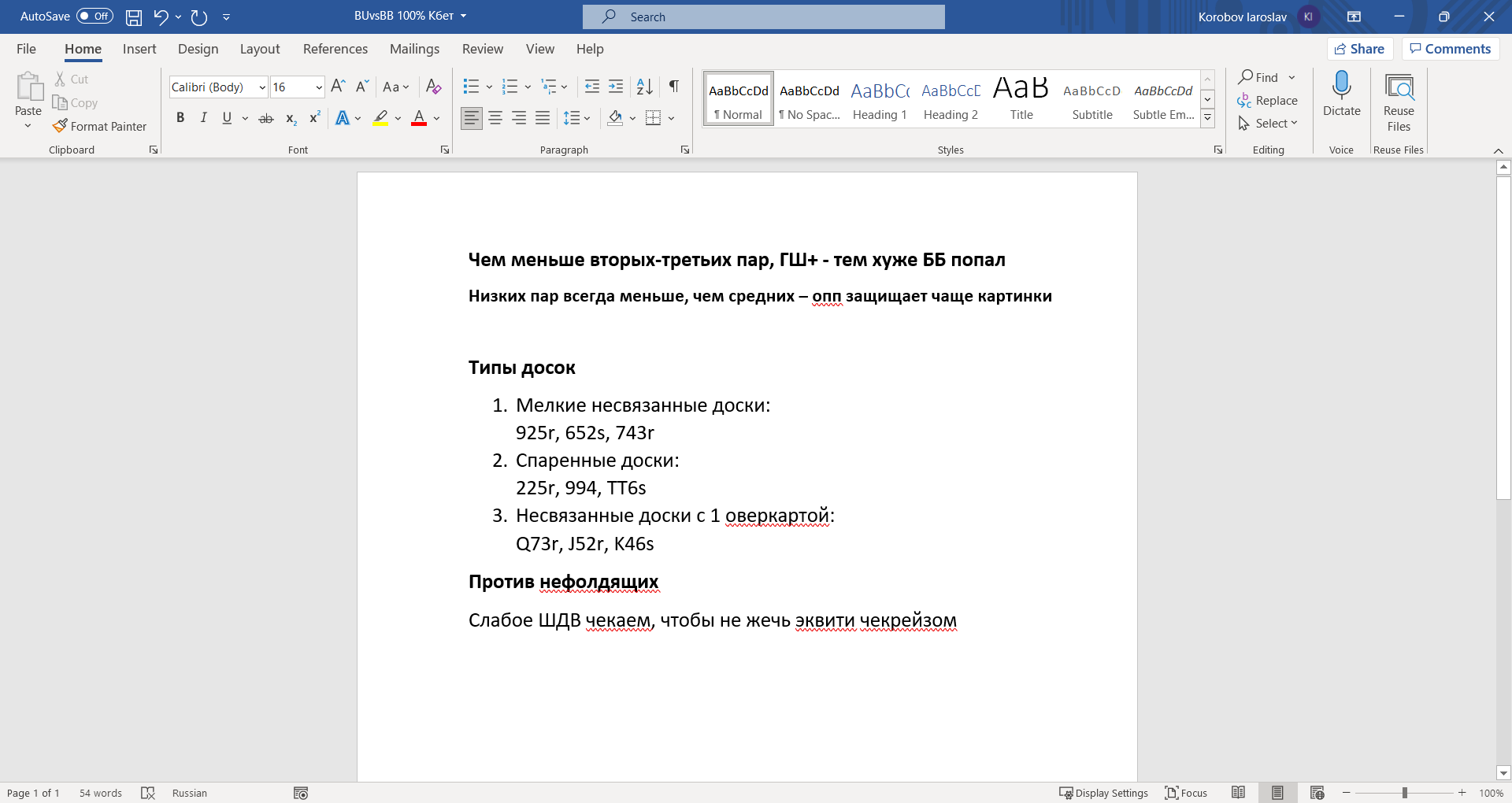Open the document title dropdown
The height and width of the screenshot is (803, 1512).
point(463,16)
